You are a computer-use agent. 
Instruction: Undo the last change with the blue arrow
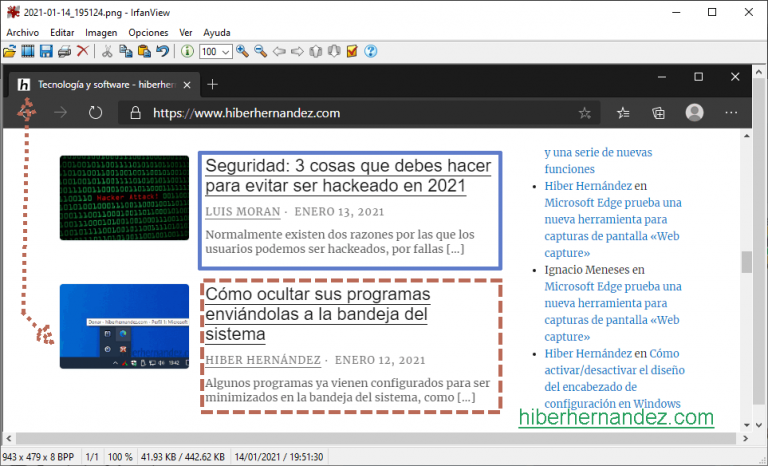162,51
